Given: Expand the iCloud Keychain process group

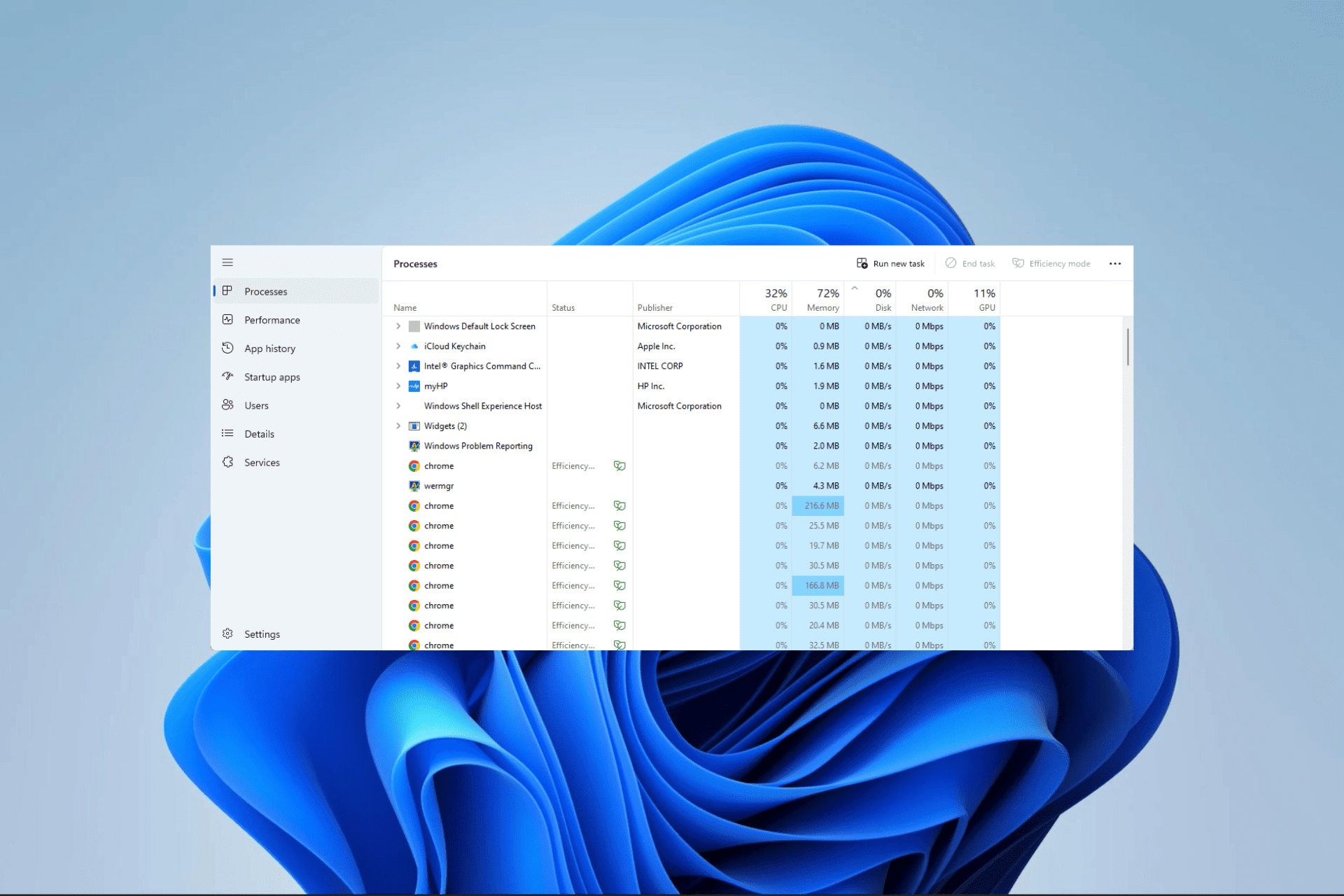Looking at the screenshot, I should pos(398,346).
